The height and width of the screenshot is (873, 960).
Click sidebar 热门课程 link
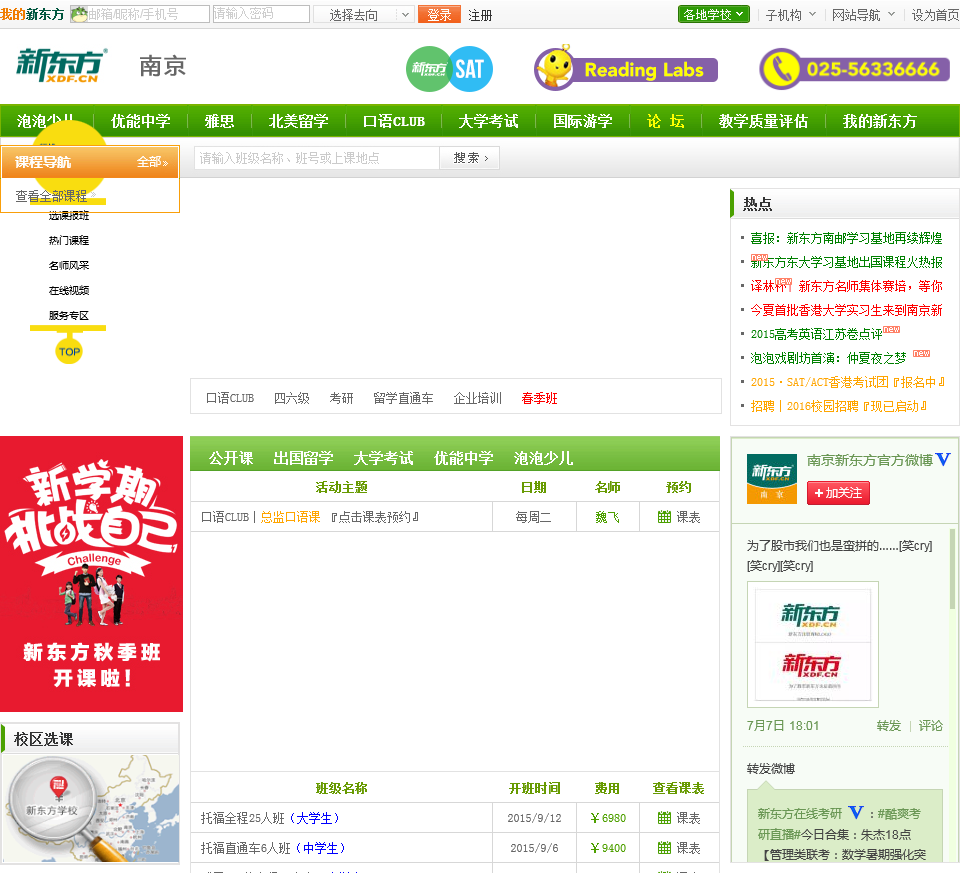click(x=69, y=240)
